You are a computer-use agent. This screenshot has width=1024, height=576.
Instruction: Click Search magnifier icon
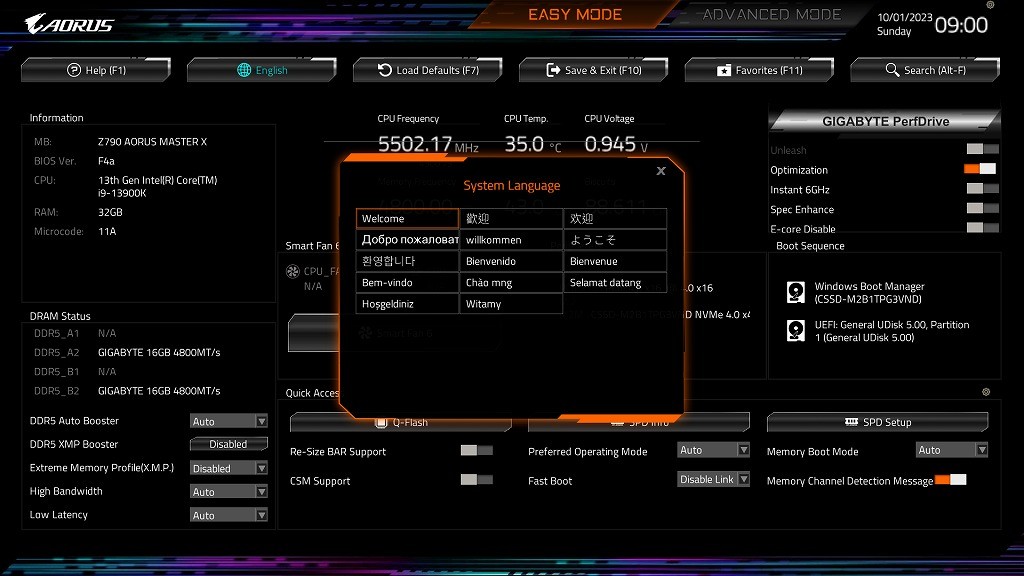pyautogui.click(x=892, y=69)
